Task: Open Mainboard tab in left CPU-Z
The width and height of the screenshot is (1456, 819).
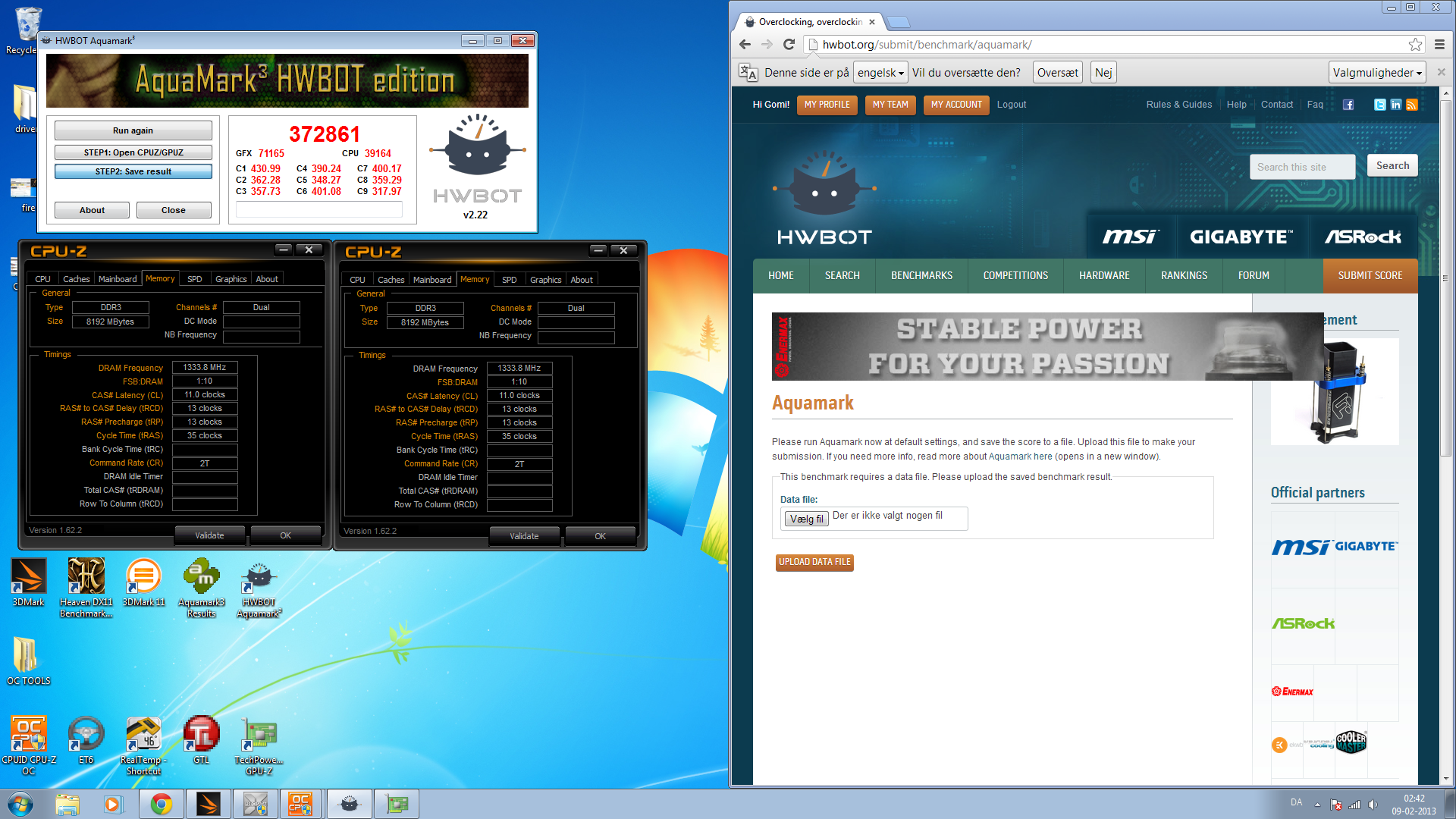Action: point(118,279)
